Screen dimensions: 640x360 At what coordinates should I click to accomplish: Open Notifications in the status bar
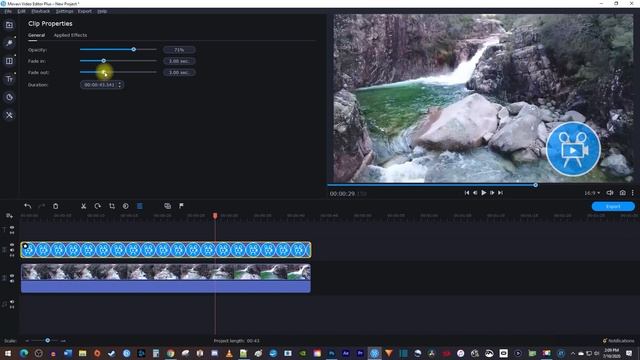click(x=618, y=340)
